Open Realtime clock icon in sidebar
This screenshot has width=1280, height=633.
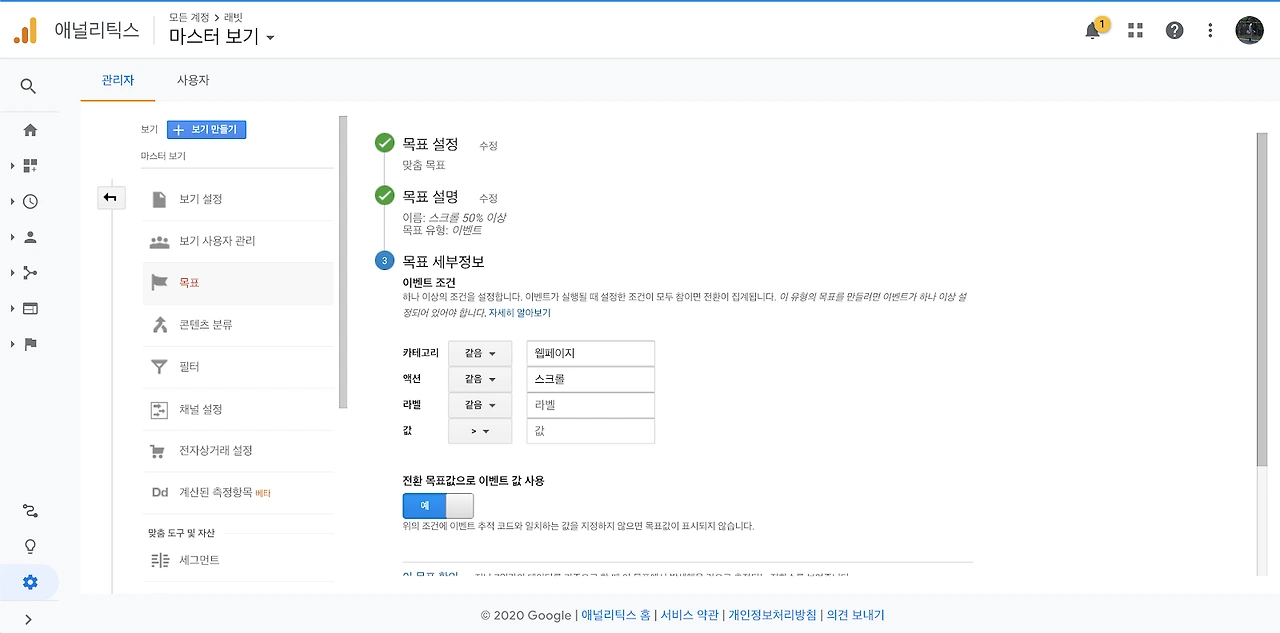(30, 201)
